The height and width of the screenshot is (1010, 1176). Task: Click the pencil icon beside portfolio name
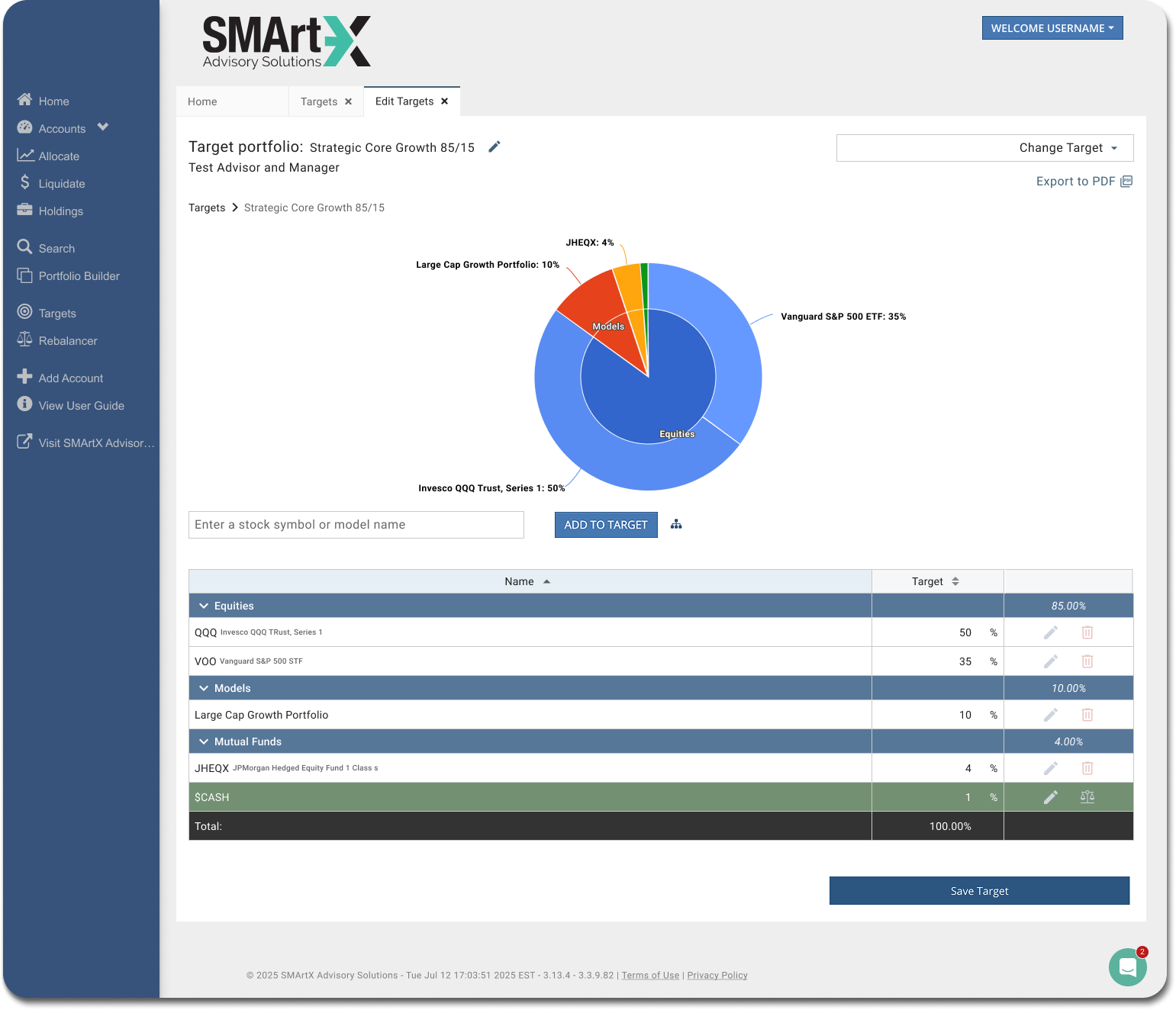click(x=495, y=147)
